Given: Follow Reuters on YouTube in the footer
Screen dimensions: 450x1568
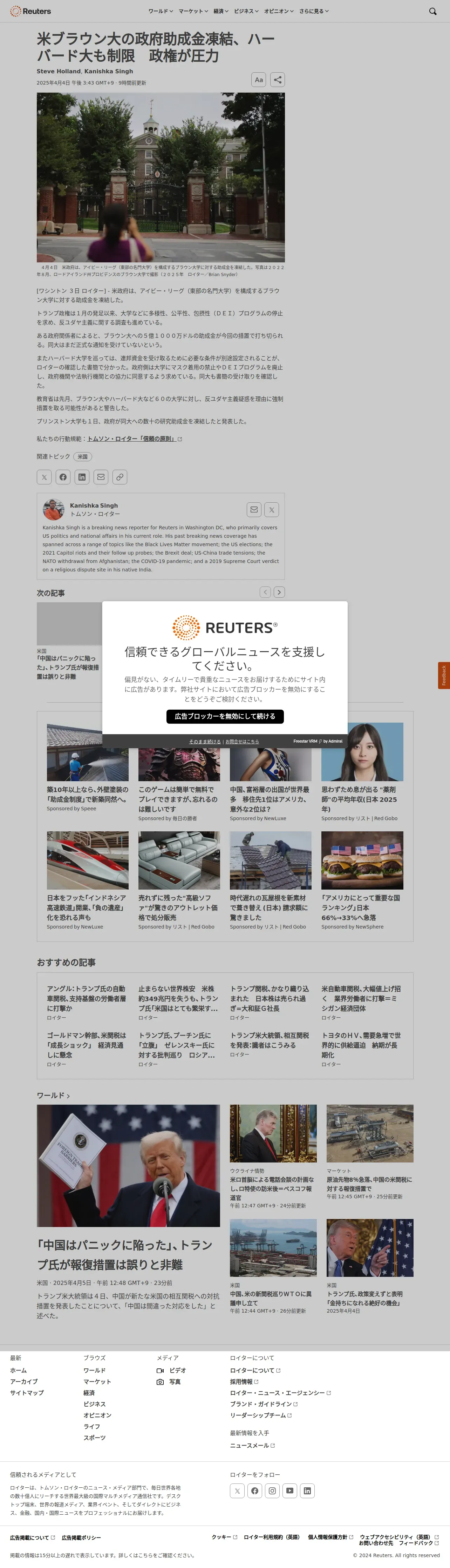Looking at the screenshot, I should tap(290, 1491).
